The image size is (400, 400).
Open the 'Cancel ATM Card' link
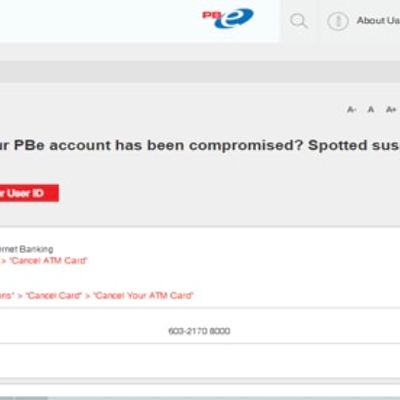(x=48, y=260)
